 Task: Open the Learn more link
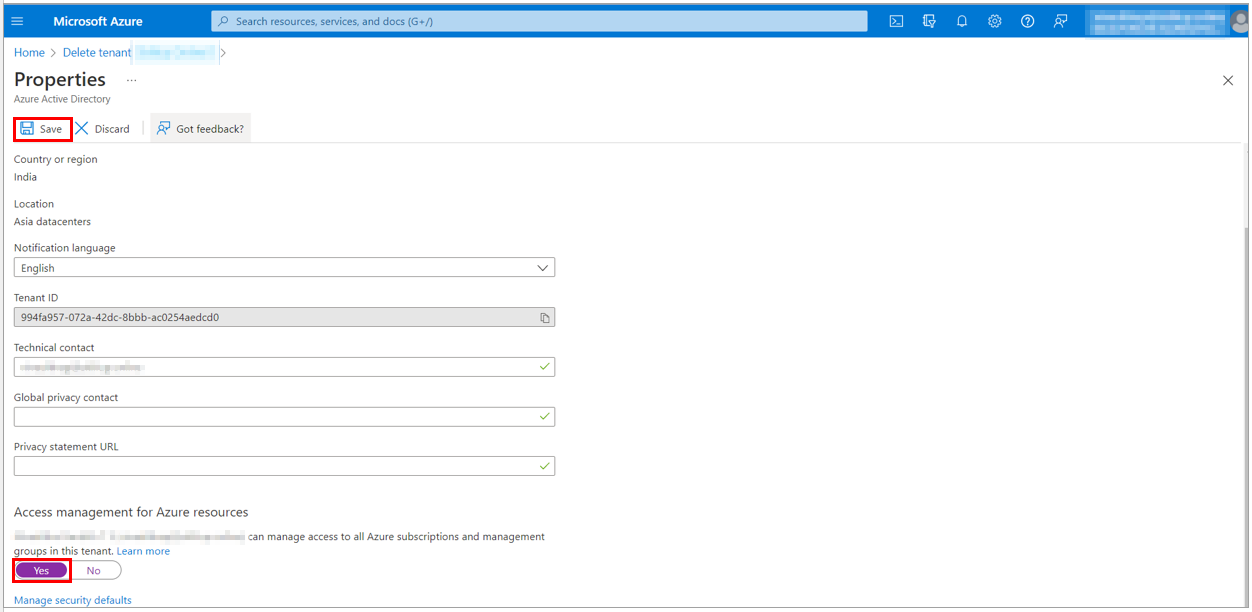tap(143, 551)
